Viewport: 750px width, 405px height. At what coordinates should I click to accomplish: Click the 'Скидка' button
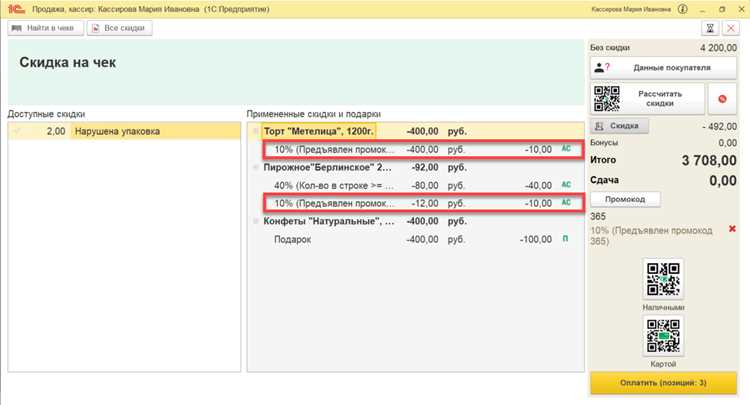619,126
